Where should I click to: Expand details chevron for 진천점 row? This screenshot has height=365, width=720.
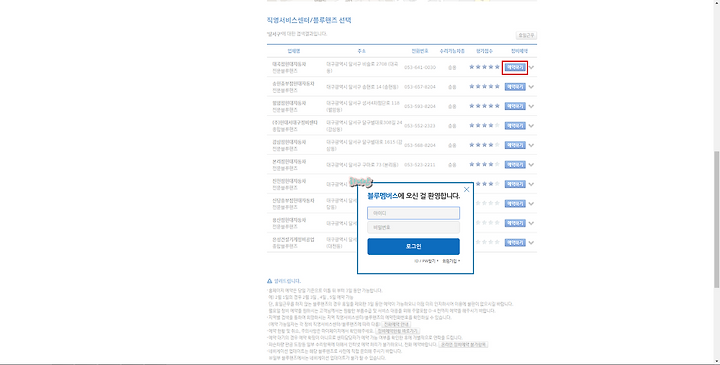(x=531, y=184)
